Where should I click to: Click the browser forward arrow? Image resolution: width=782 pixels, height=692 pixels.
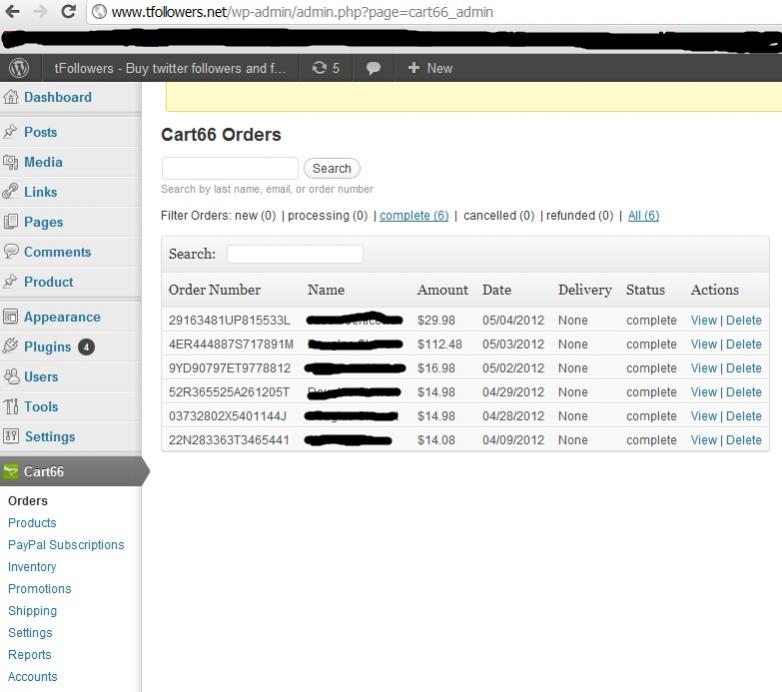(40, 11)
